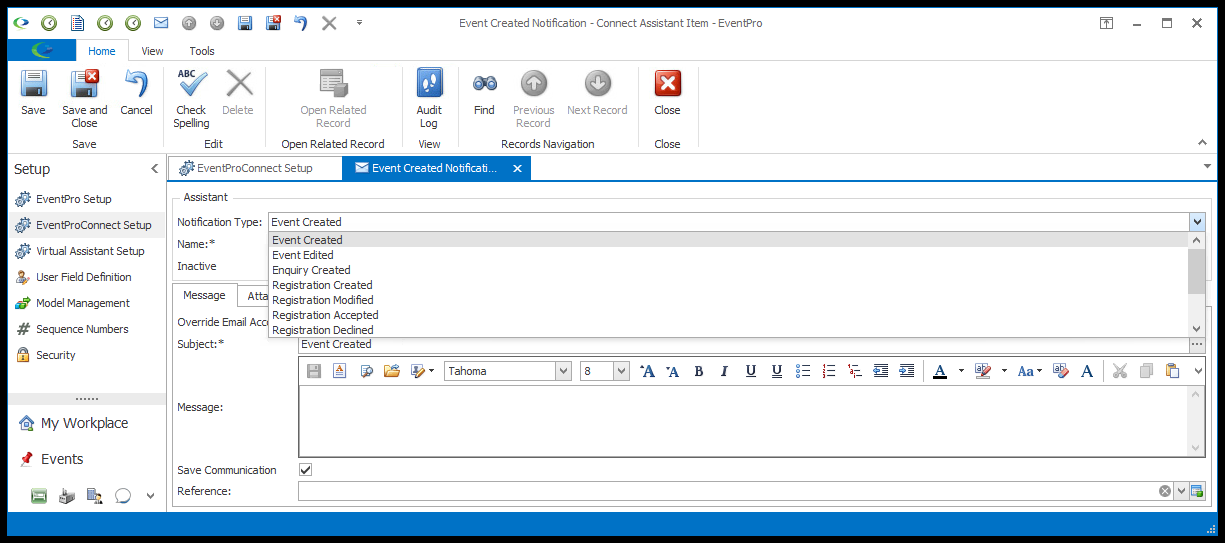Click the open folder icon in editor toolbar
The width and height of the screenshot is (1225, 543).
coord(391,371)
